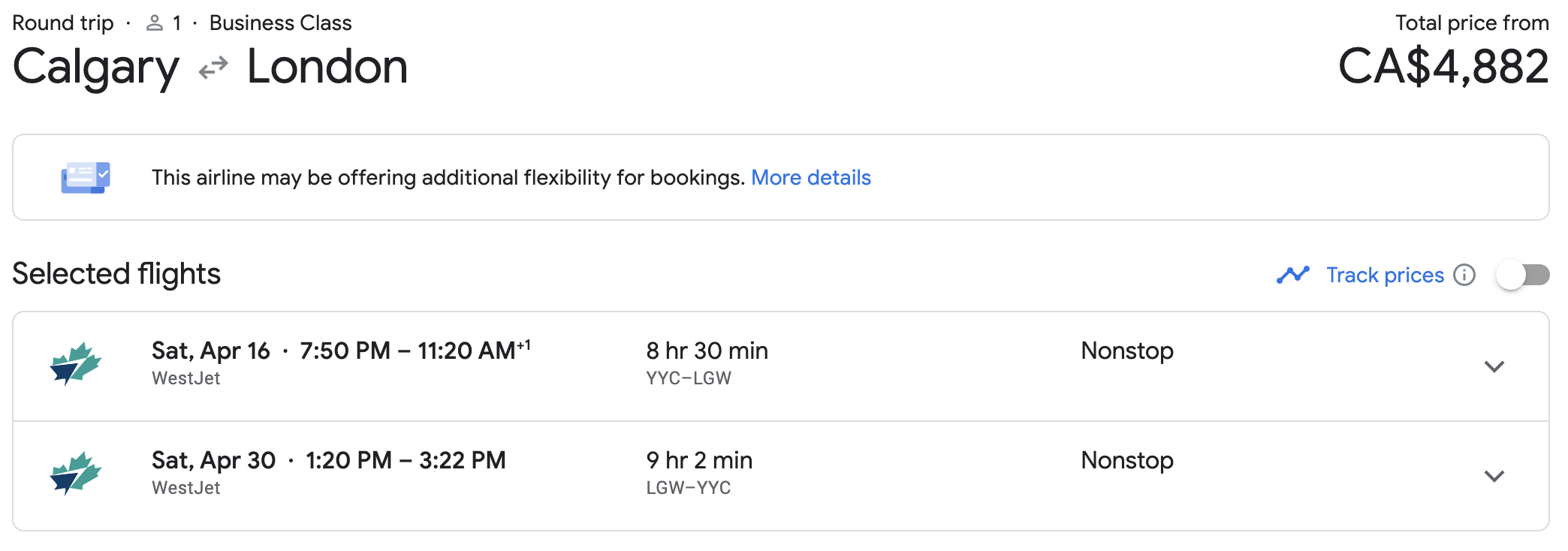Expand the Apr 16 outbound flight details
Image resolution: width=1568 pixels, height=551 pixels.
1494,366
